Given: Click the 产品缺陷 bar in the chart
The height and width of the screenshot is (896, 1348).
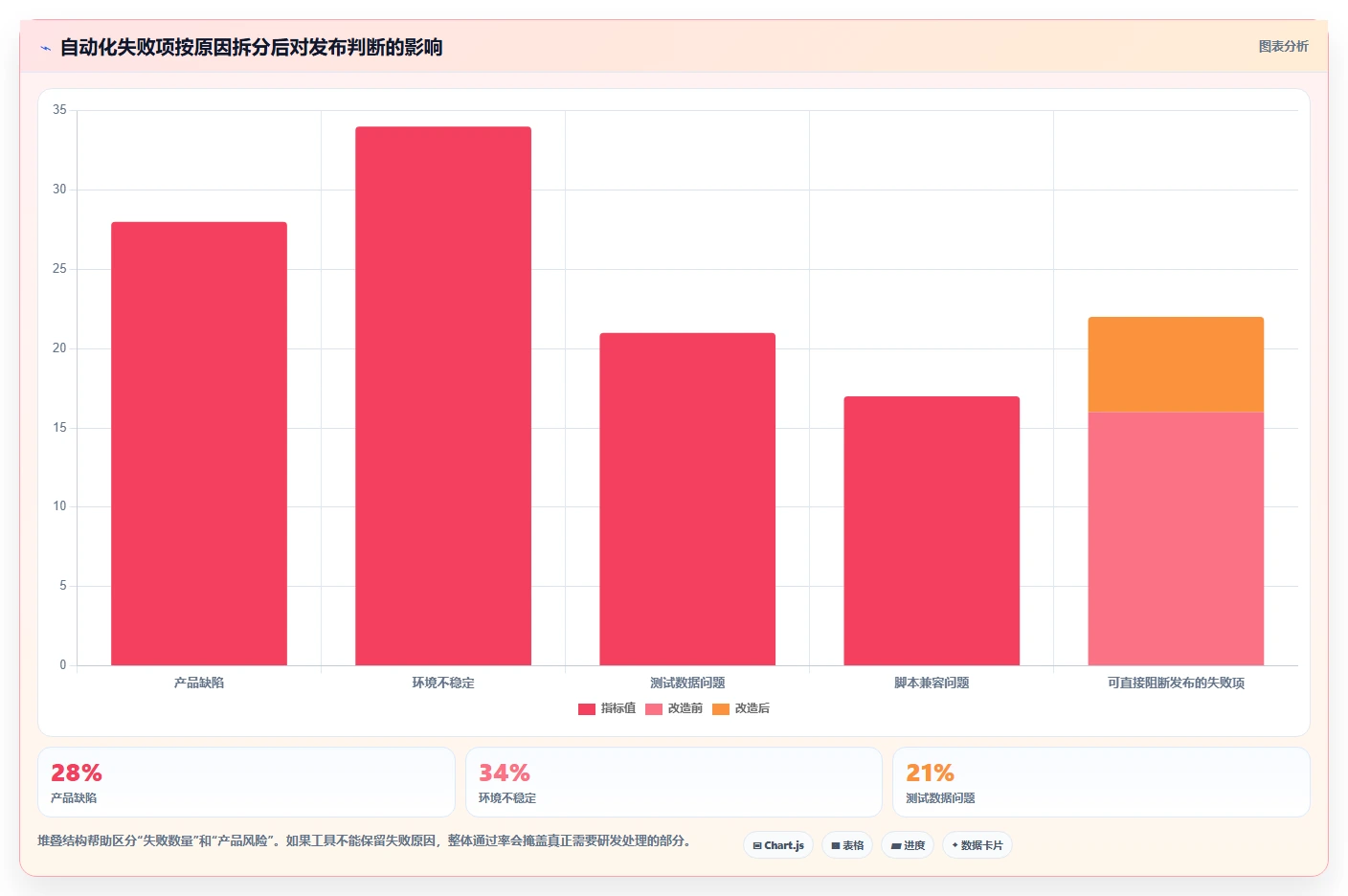Looking at the screenshot, I should (x=199, y=443).
